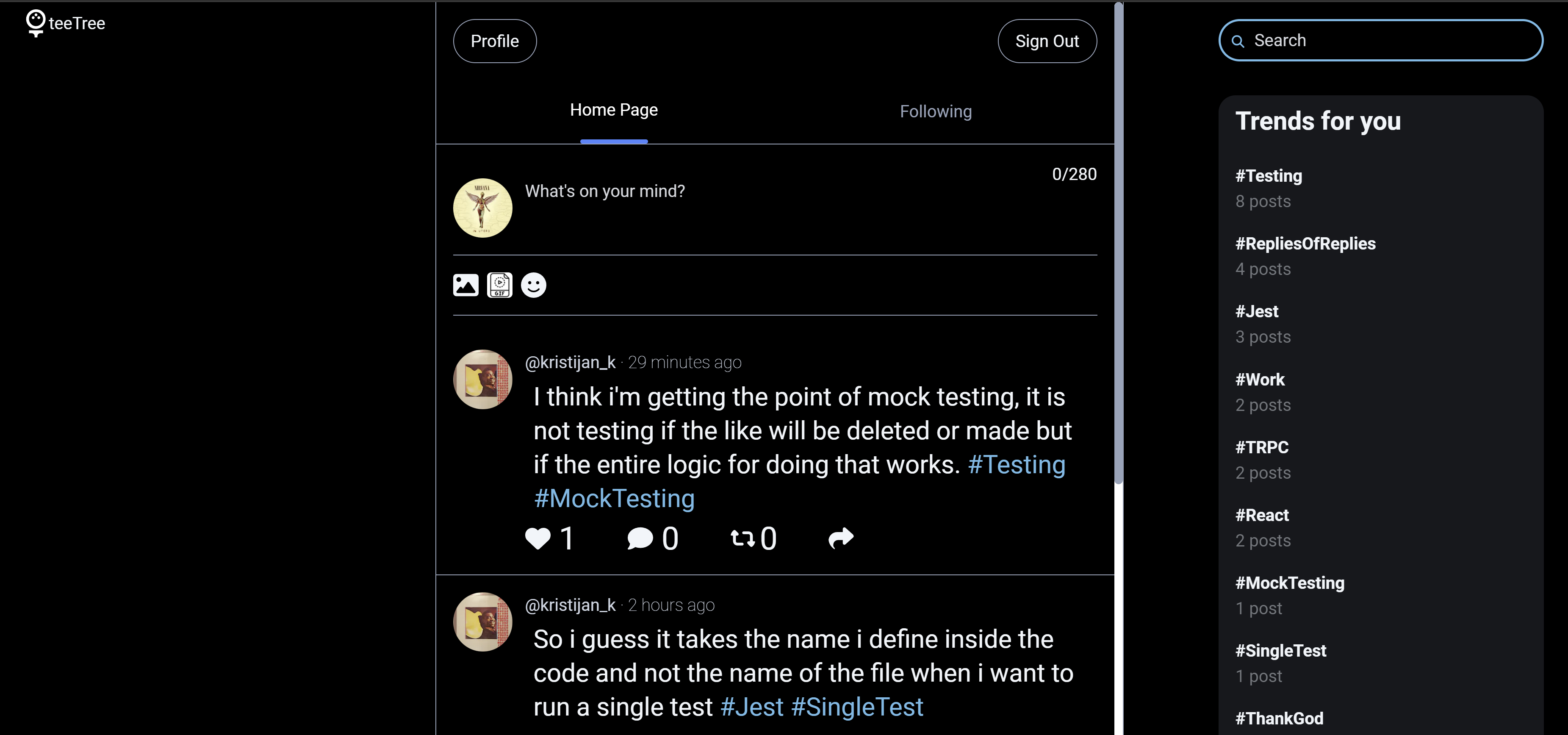
Task: Select the Home Page tab
Action: 614,110
